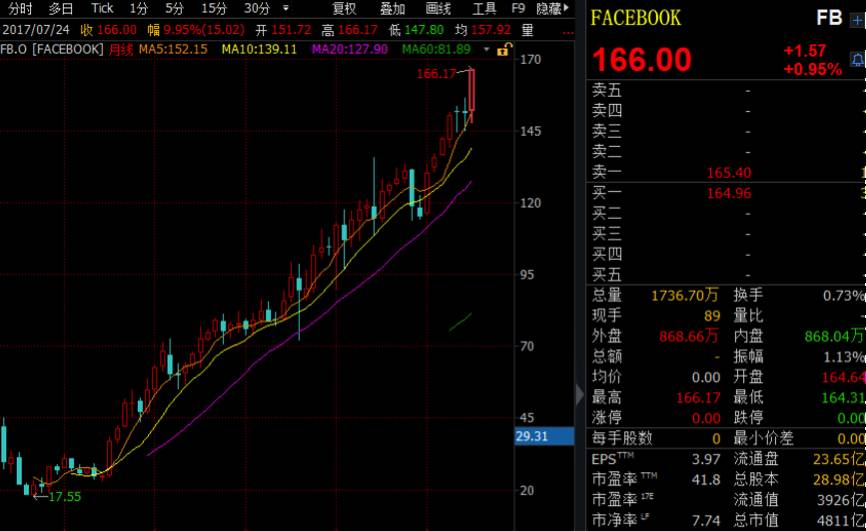Click the 29.31 price axis marker

pos(545,436)
